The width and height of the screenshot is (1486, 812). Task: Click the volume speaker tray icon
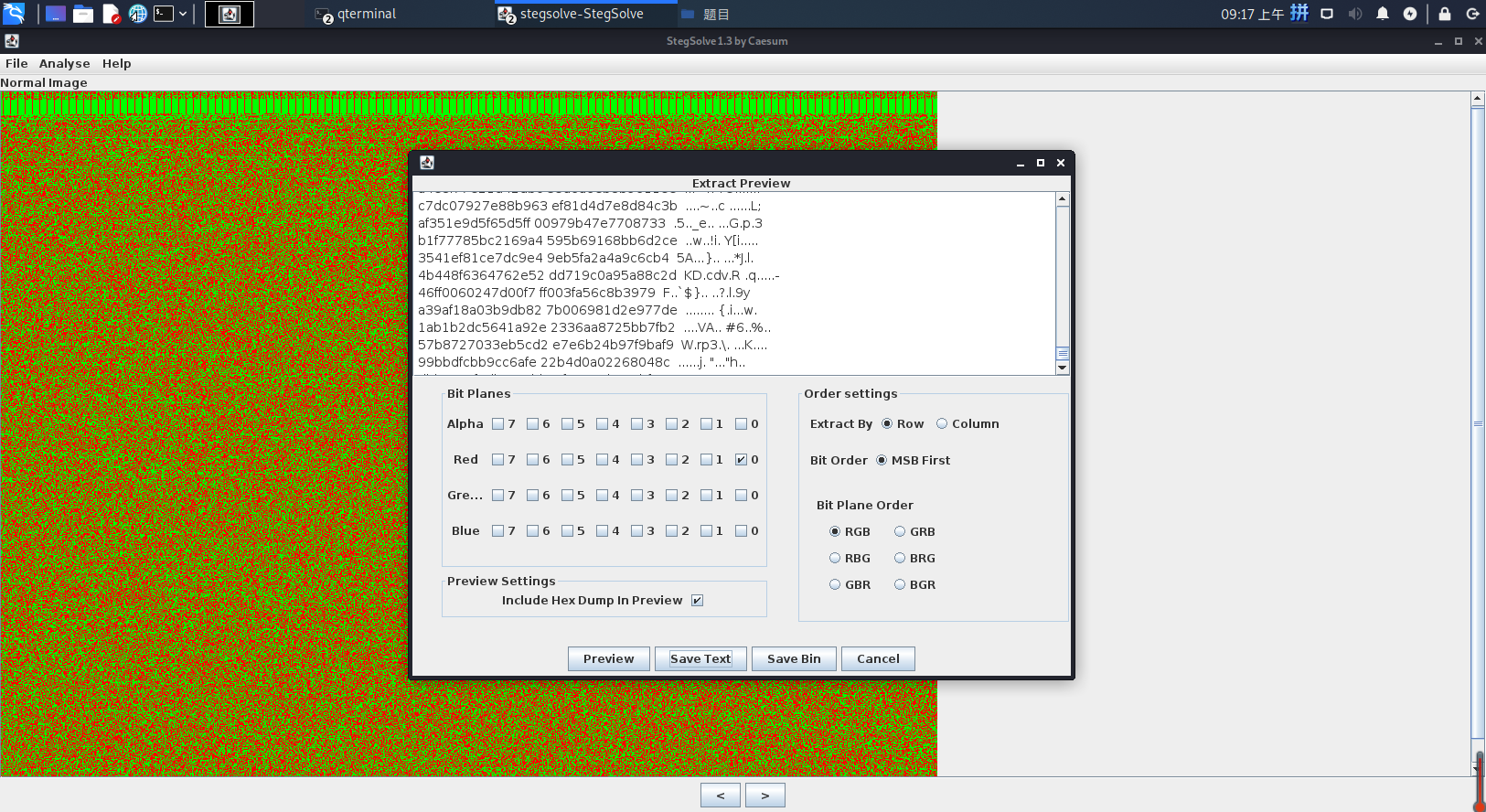(1354, 14)
